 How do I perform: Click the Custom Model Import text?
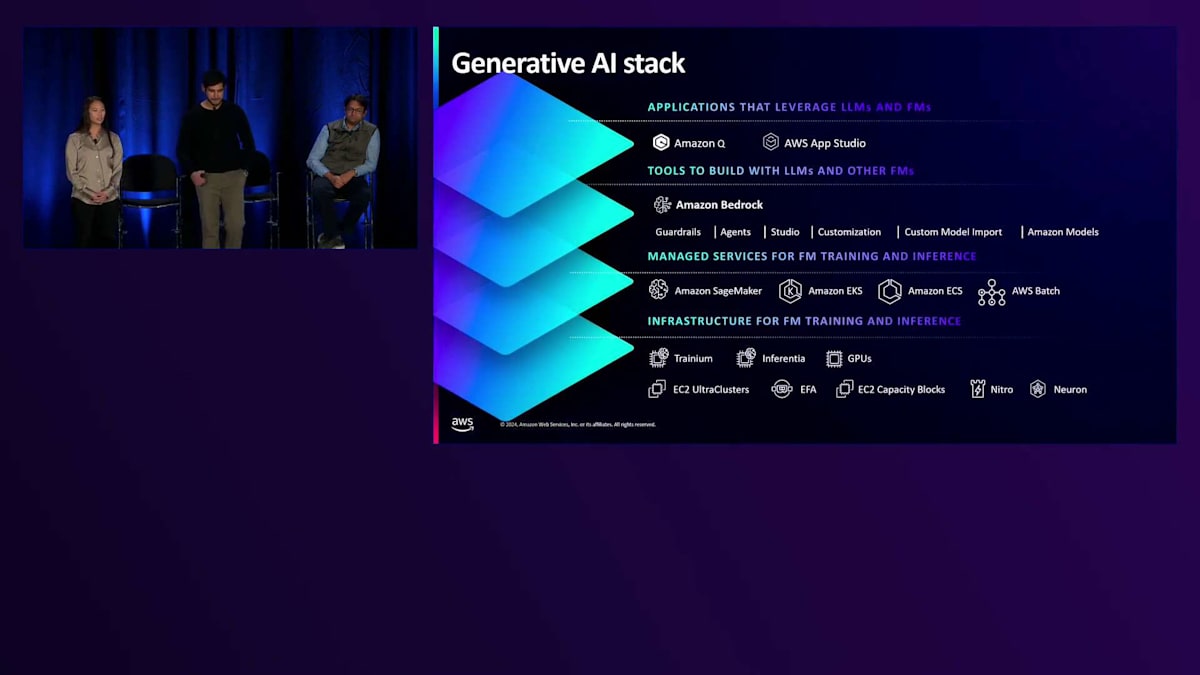(x=953, y=232)
